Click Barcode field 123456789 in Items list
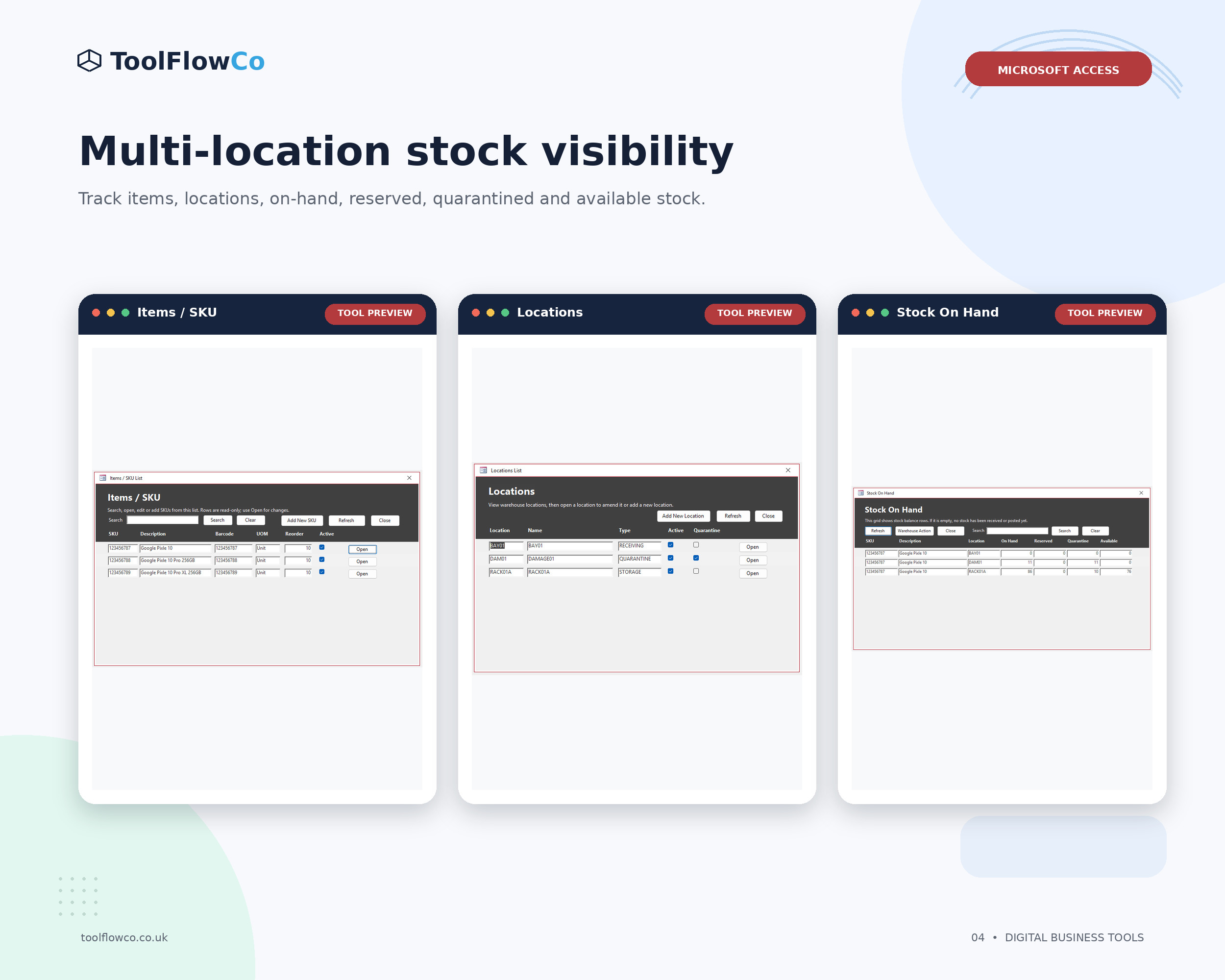The height and width of the screenshot is (980, 1225). pos(233,573)
